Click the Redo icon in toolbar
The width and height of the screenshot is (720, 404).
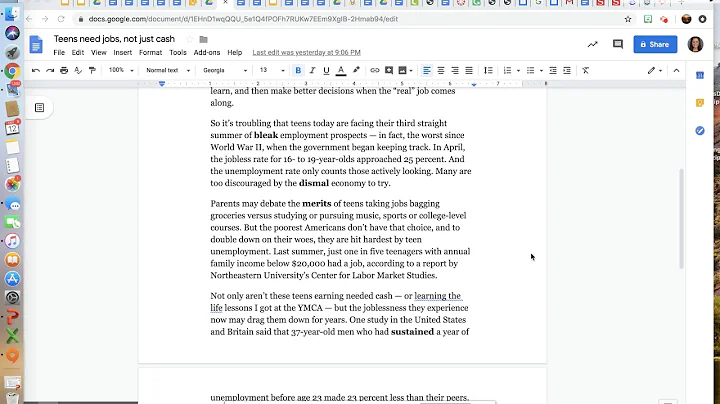tap(50, 70)
